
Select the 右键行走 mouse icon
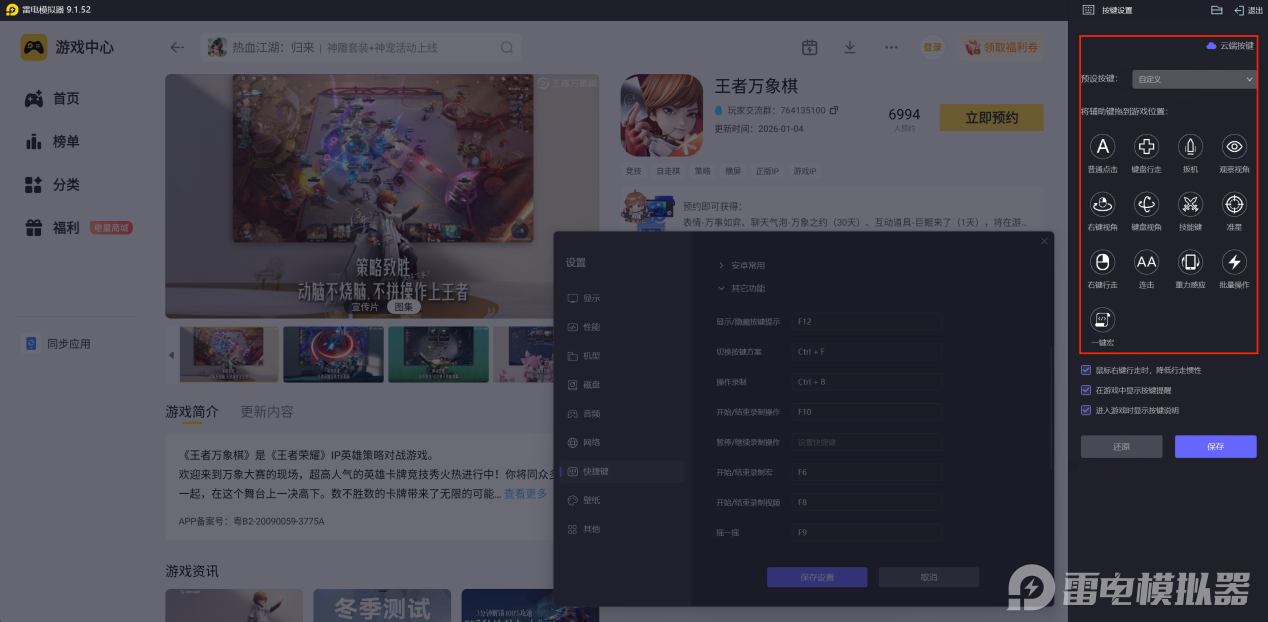coord(1102,262)
